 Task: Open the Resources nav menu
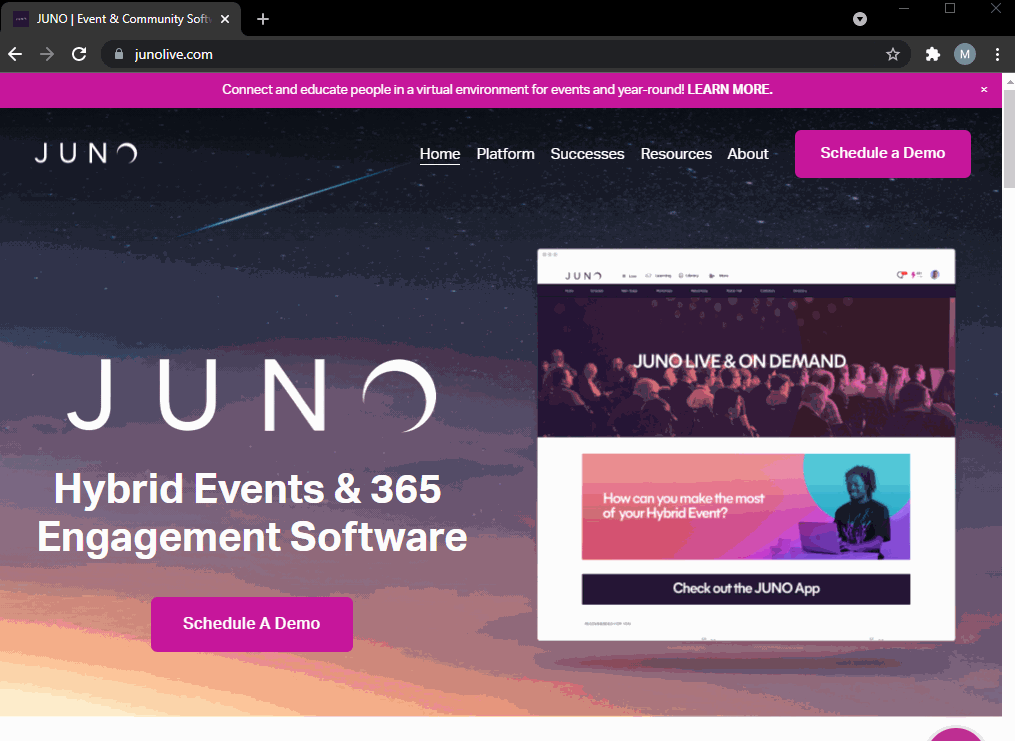click(x=676, y=154)
